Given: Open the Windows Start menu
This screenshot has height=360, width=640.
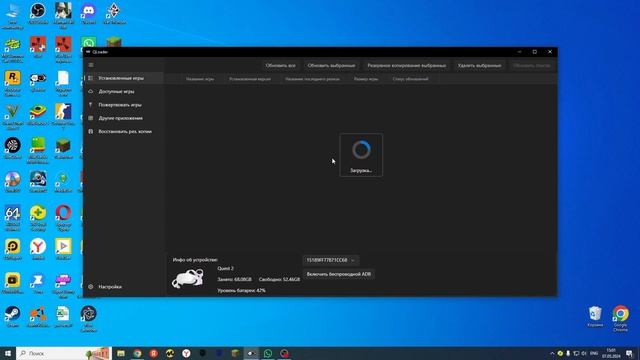Looking at the screenshot, I should (8, 353).
